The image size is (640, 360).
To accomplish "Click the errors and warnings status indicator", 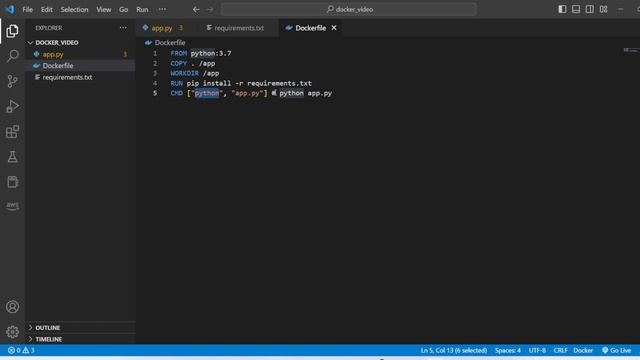I will 21,350.
